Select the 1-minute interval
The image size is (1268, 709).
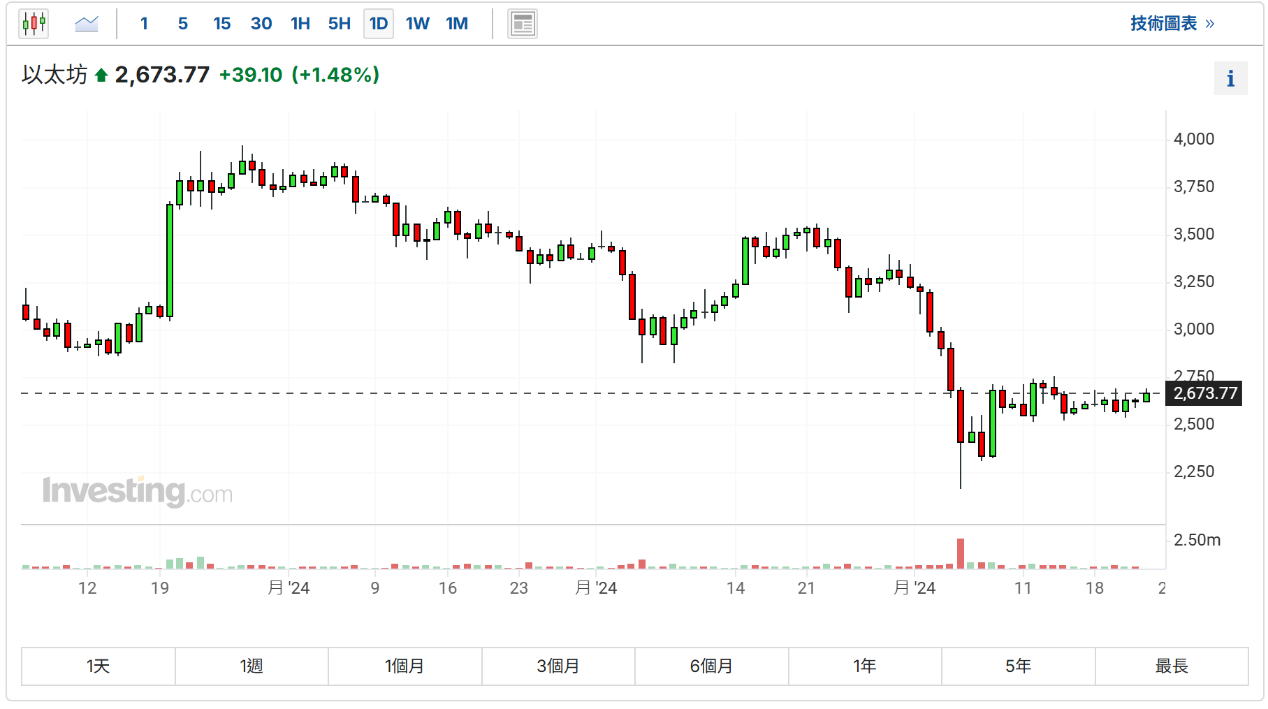pos(145,23)
